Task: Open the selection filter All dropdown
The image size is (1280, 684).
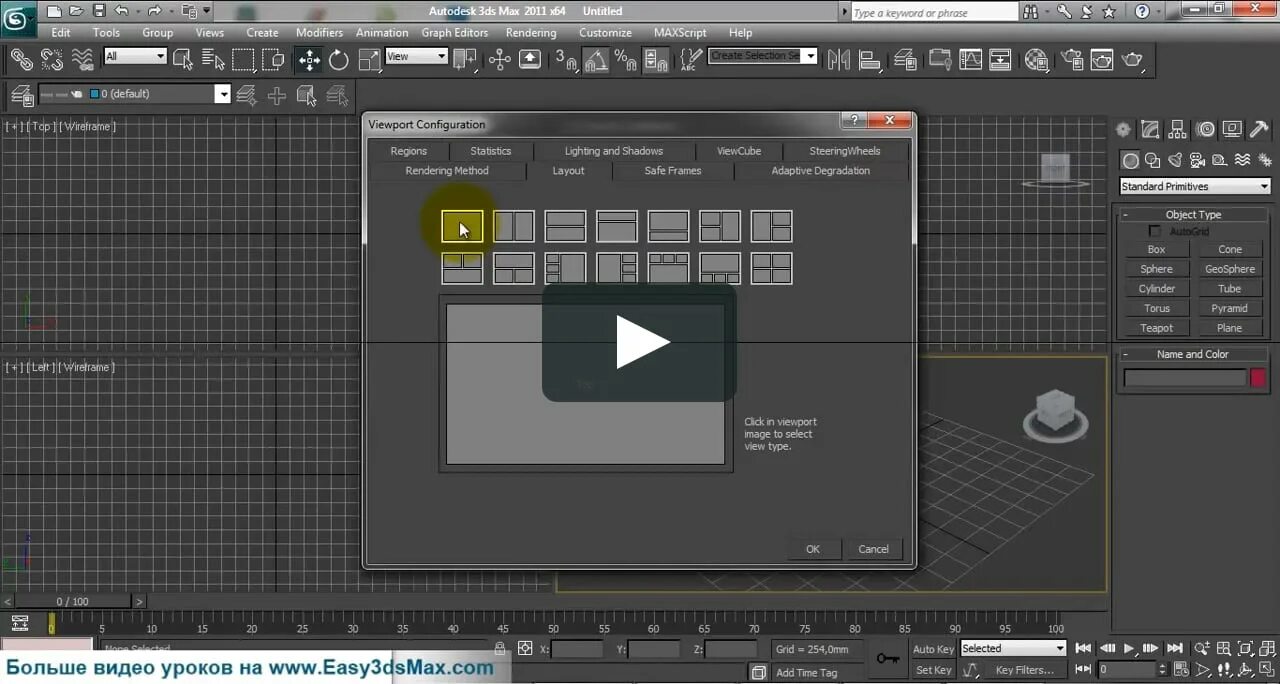Action: tap(135, 56)
